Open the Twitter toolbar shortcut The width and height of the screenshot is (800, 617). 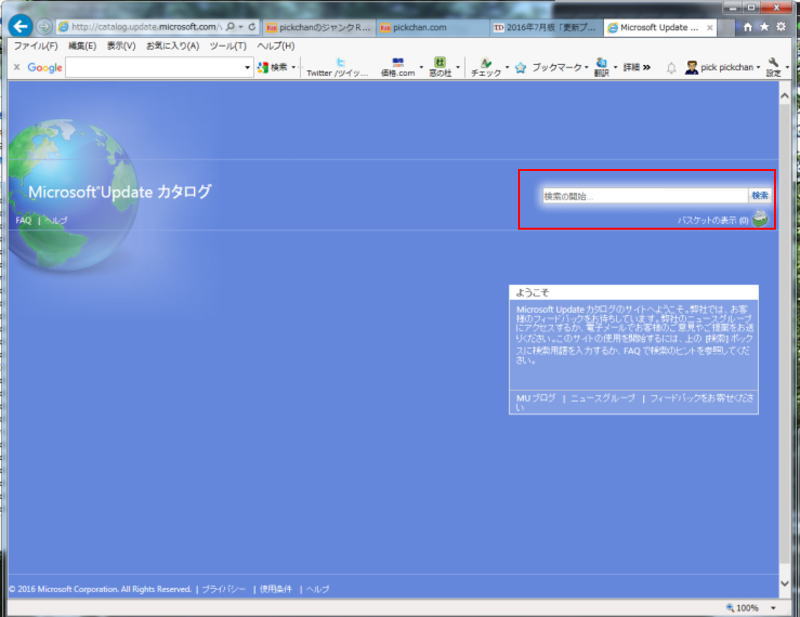click(337, 67)
